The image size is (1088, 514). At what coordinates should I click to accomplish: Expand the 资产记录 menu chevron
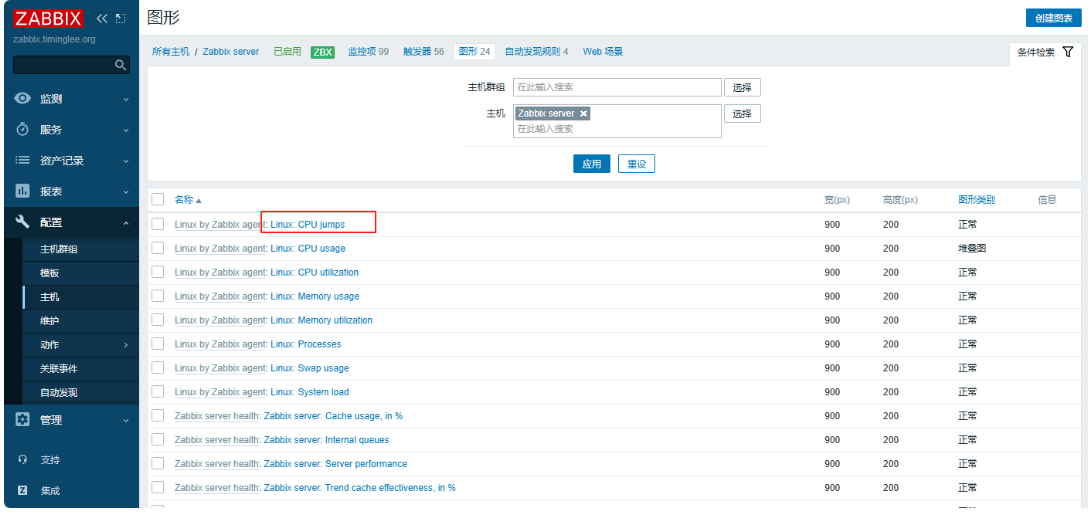click(126, 161)
